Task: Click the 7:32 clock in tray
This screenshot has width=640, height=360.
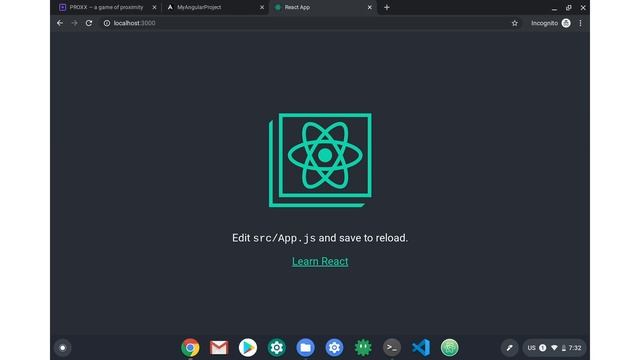Action: [x=575, y=348]
